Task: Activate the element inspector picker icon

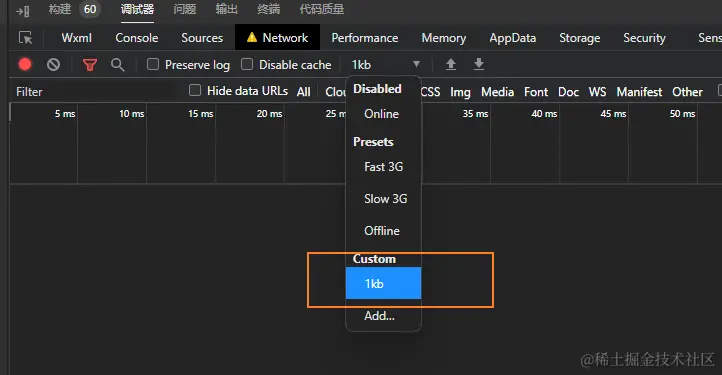Action: tap(25, 38)
